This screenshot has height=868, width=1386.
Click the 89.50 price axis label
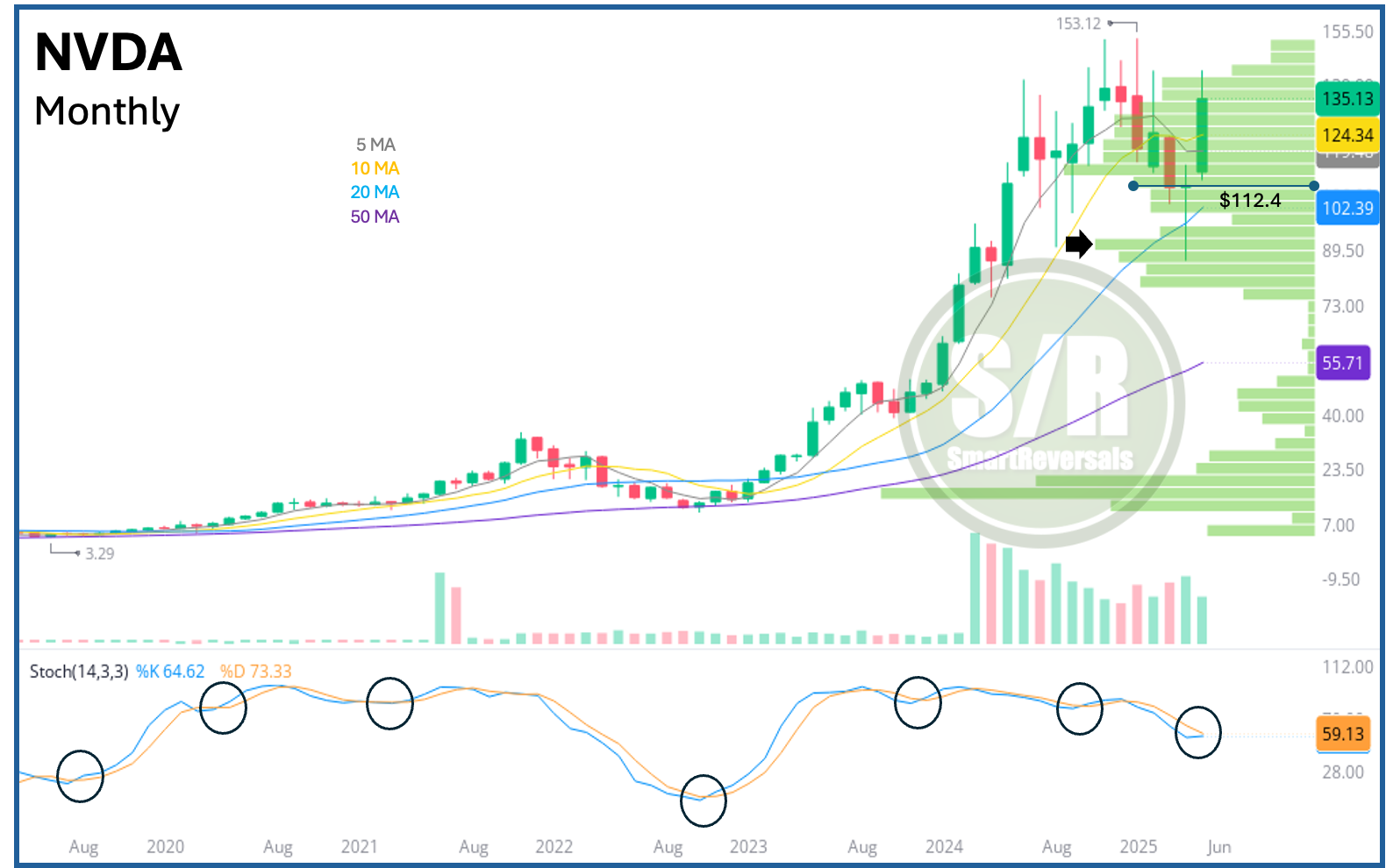pyautogui.click(x=1343, y=251)
